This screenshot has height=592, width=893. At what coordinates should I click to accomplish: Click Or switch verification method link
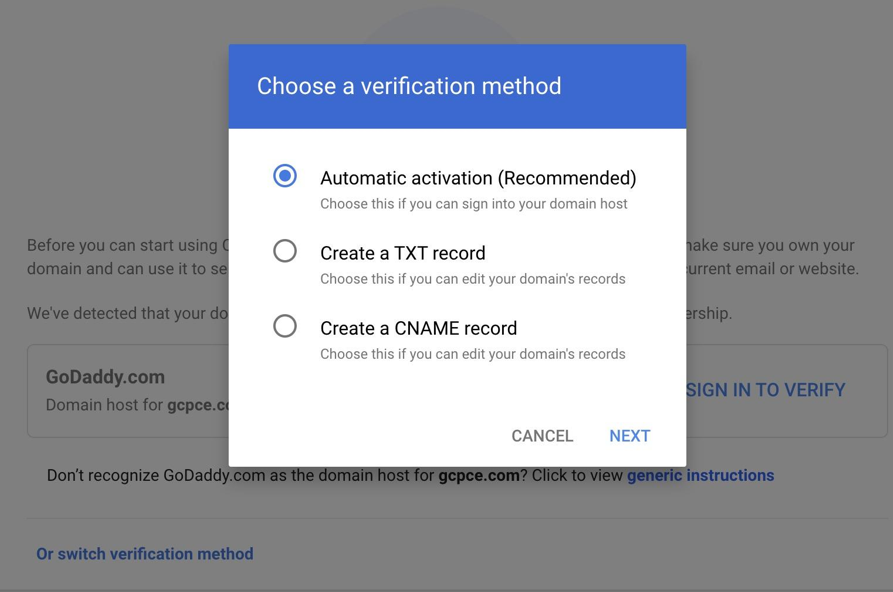point(145,554)
